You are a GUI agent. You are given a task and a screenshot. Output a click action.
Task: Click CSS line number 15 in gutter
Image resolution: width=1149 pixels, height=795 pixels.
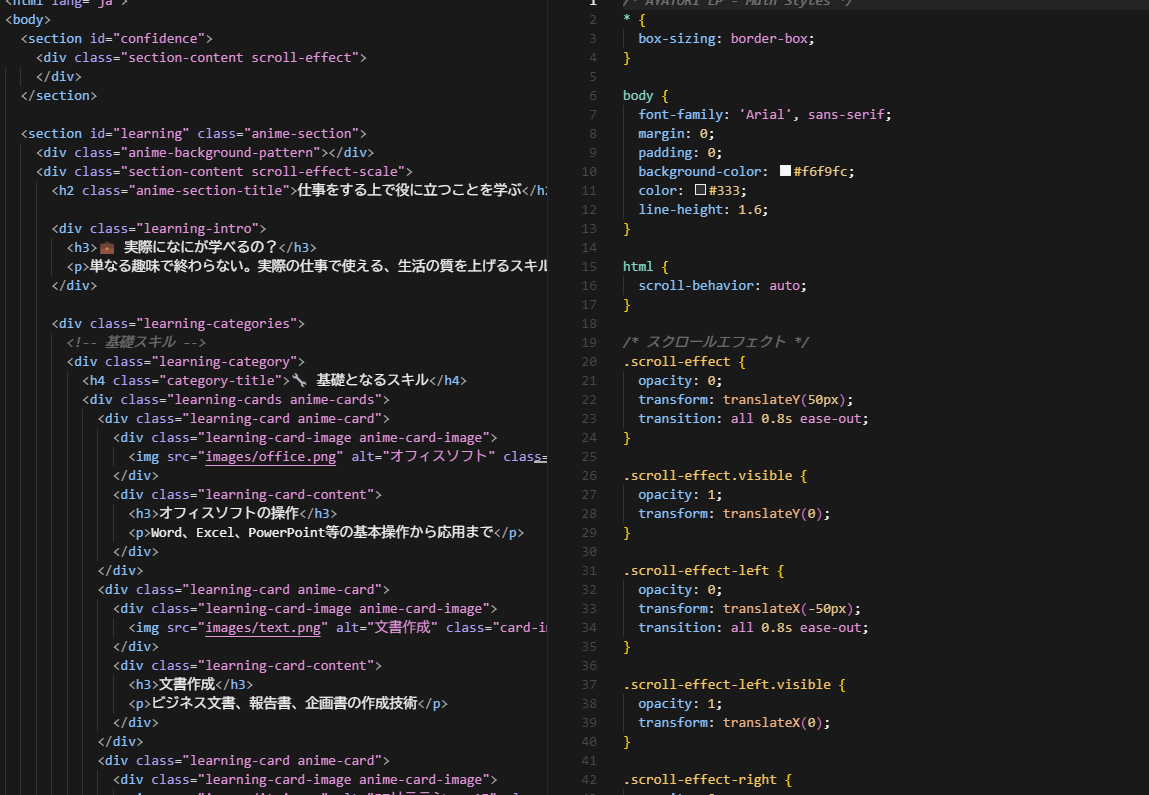(x=589, y=267)
